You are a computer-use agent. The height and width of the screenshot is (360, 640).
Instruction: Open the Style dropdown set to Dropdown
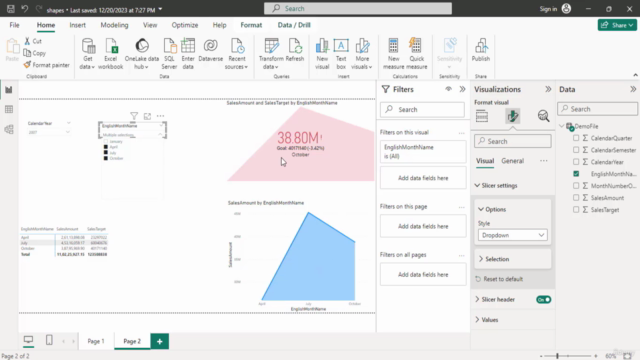[x=513, y=235]
